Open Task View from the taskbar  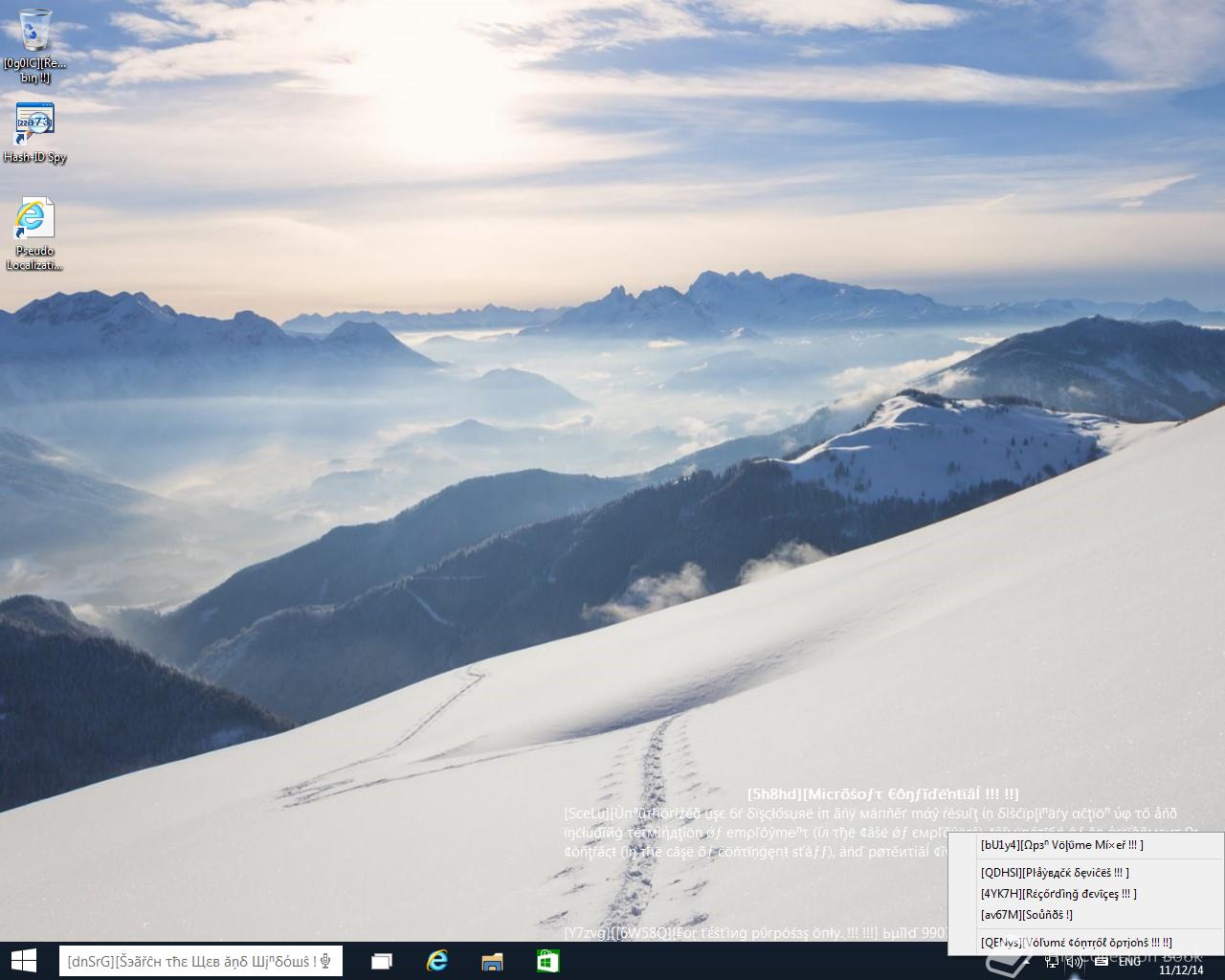[382, 961]
